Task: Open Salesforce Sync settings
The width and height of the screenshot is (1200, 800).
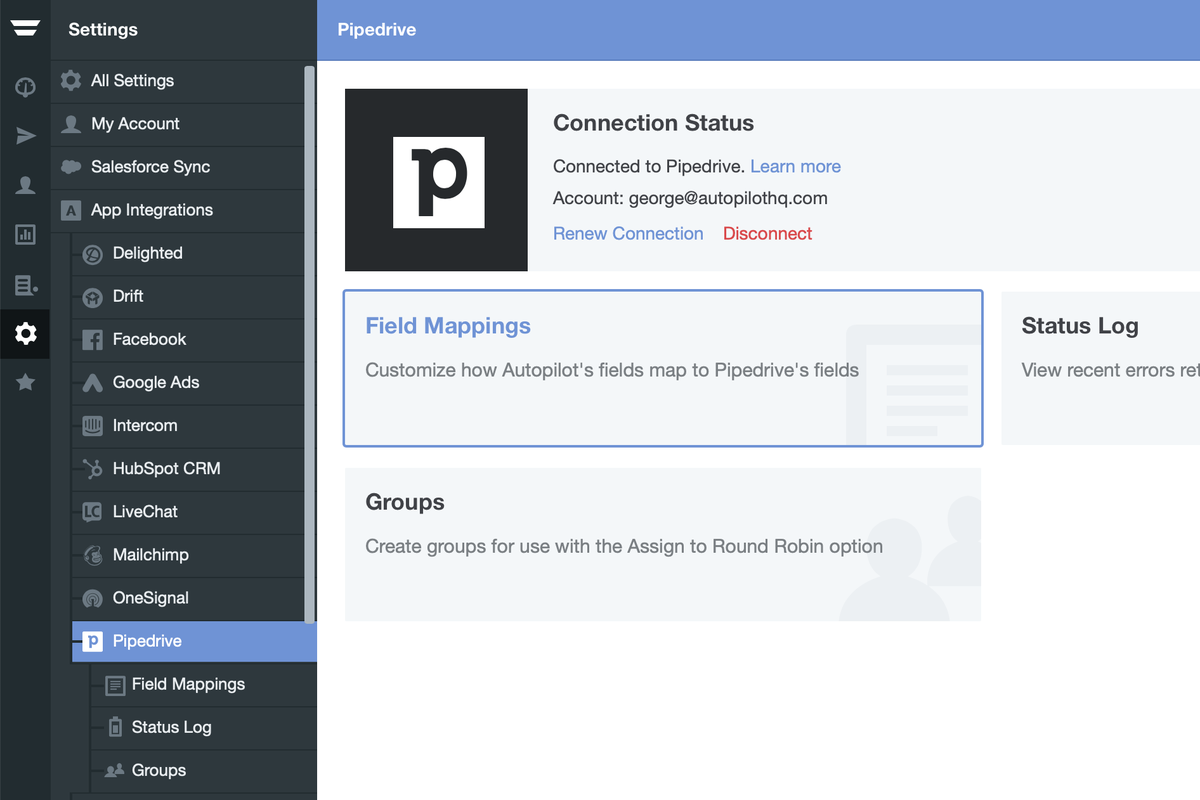Action: point(178,167)
